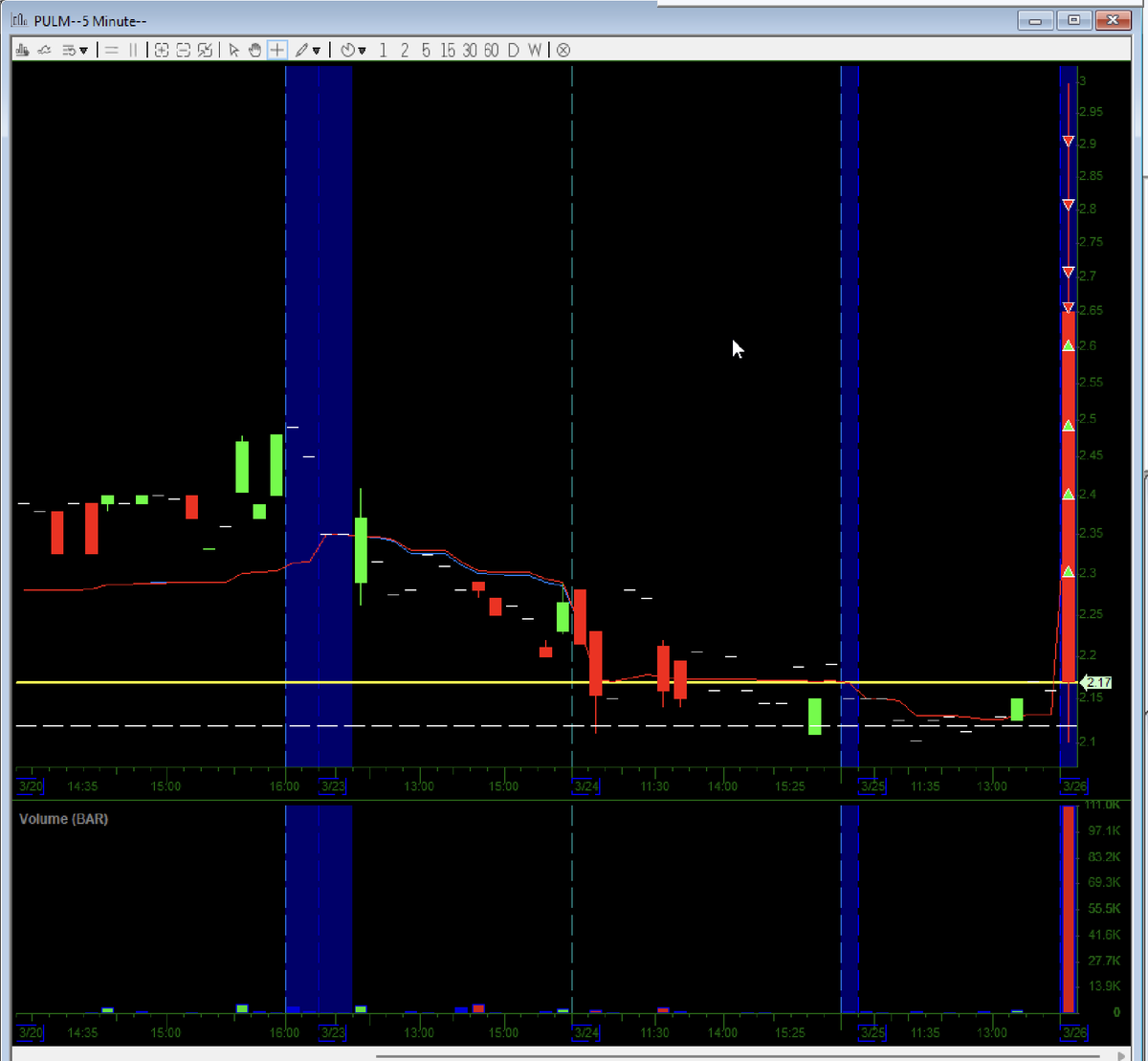This screenshot has width=1148, height=1061.
Task: Maximize the PULM chart window
Action: (x=1074, y=20)
